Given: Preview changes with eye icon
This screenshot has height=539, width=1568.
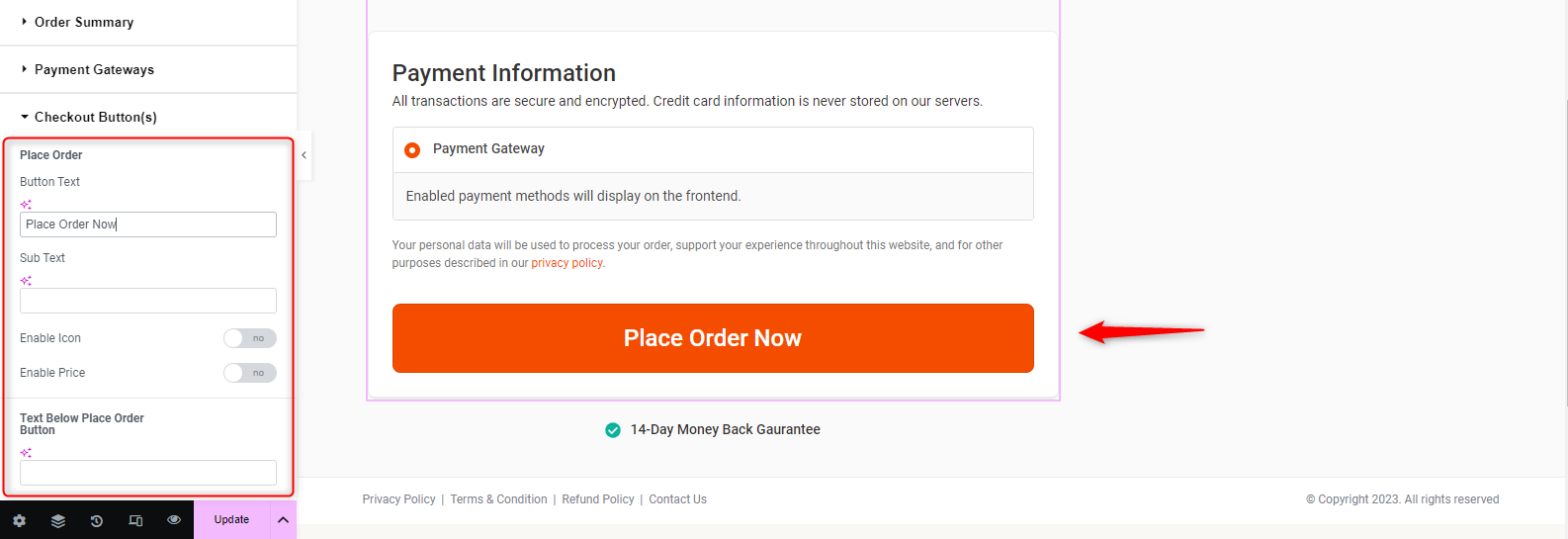Looking at the screenshot, I should click(174, 519).
